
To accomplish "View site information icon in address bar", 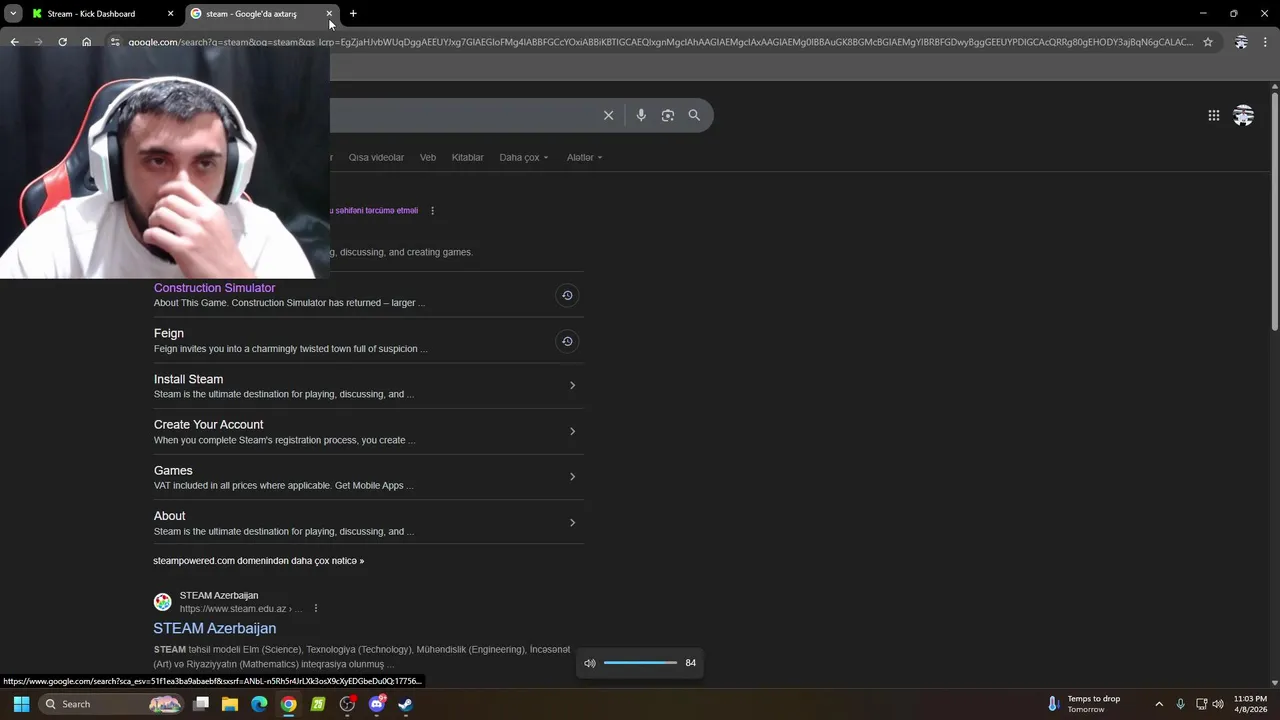I will (x=115, y=42).
